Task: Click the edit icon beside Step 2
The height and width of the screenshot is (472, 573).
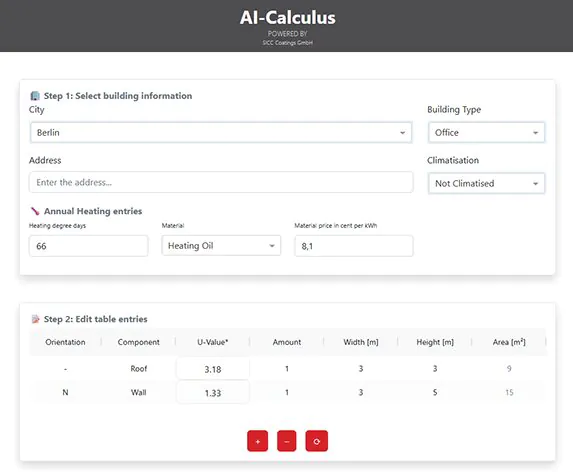Action: (x=35, y=319)
